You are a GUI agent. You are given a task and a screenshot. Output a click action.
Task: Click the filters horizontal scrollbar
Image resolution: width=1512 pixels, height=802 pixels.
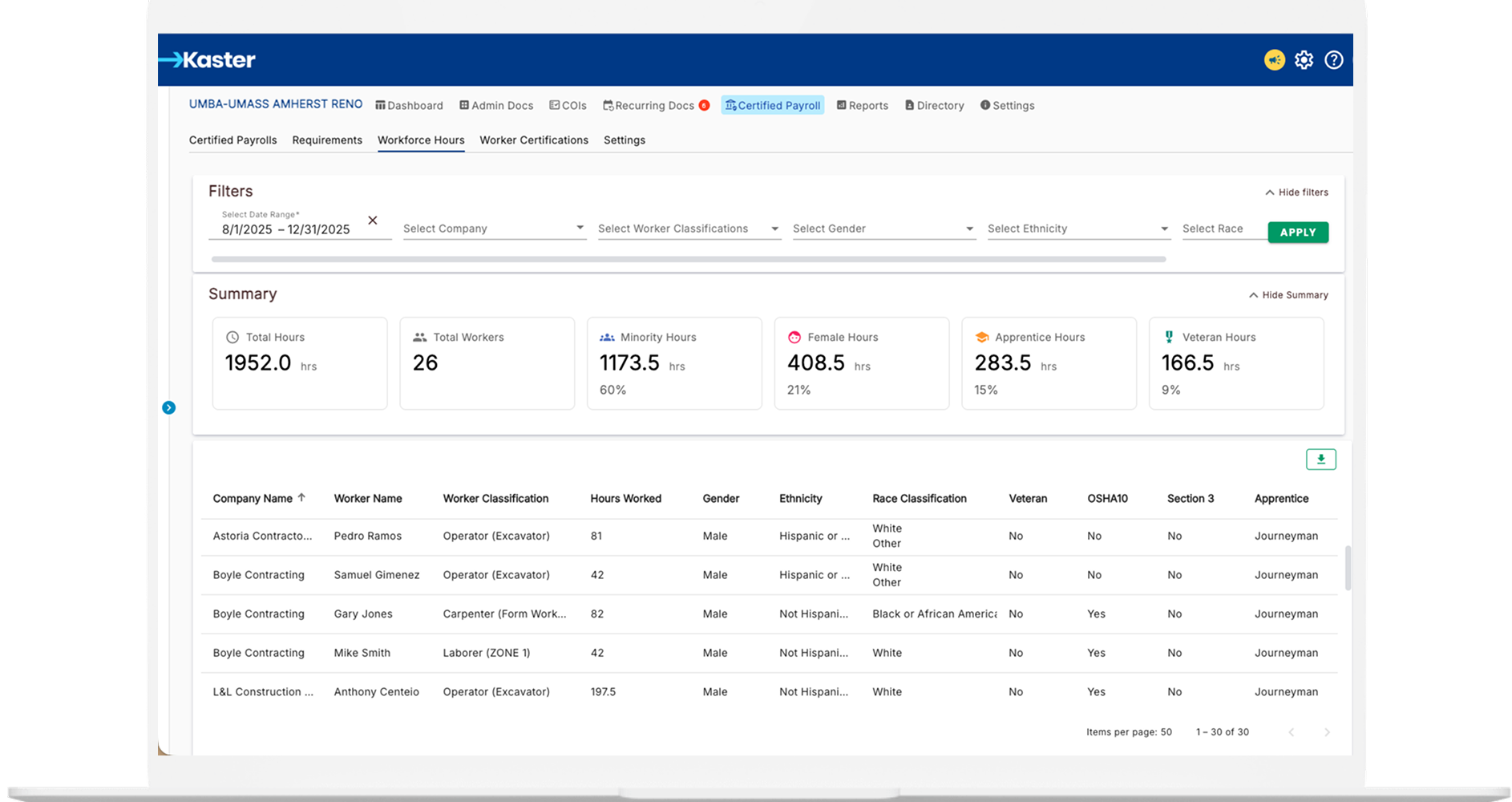coord(688,259)
